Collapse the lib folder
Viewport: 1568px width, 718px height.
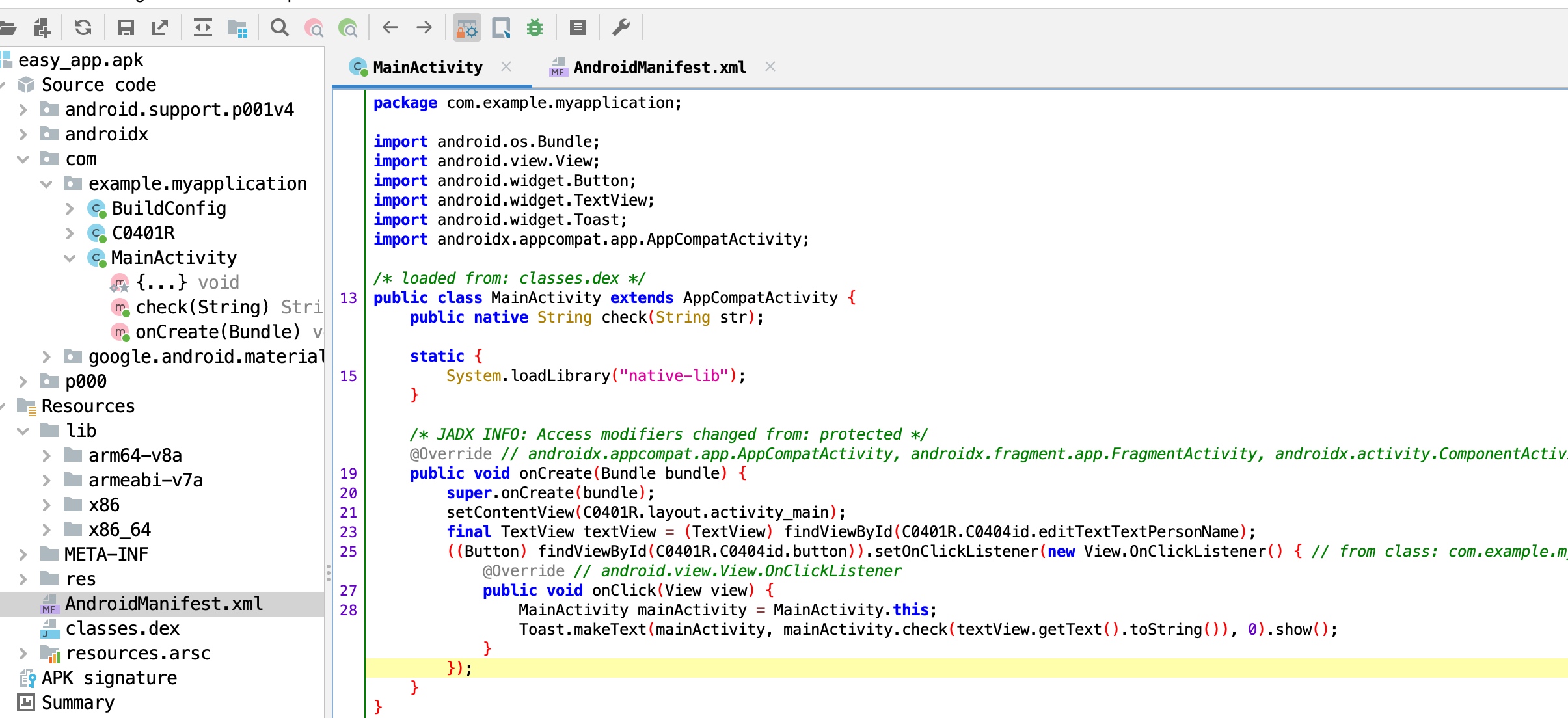[23, 431]
